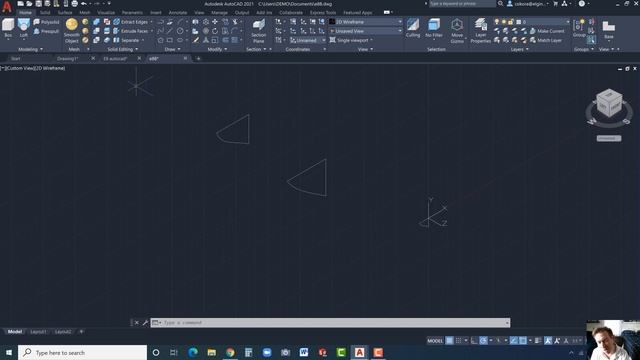Image resolution: width=640 pixels, height=360 pixels.
Task: Click the Undo arrow in Quick Access toolbar
Action: [x=84, y=4]
